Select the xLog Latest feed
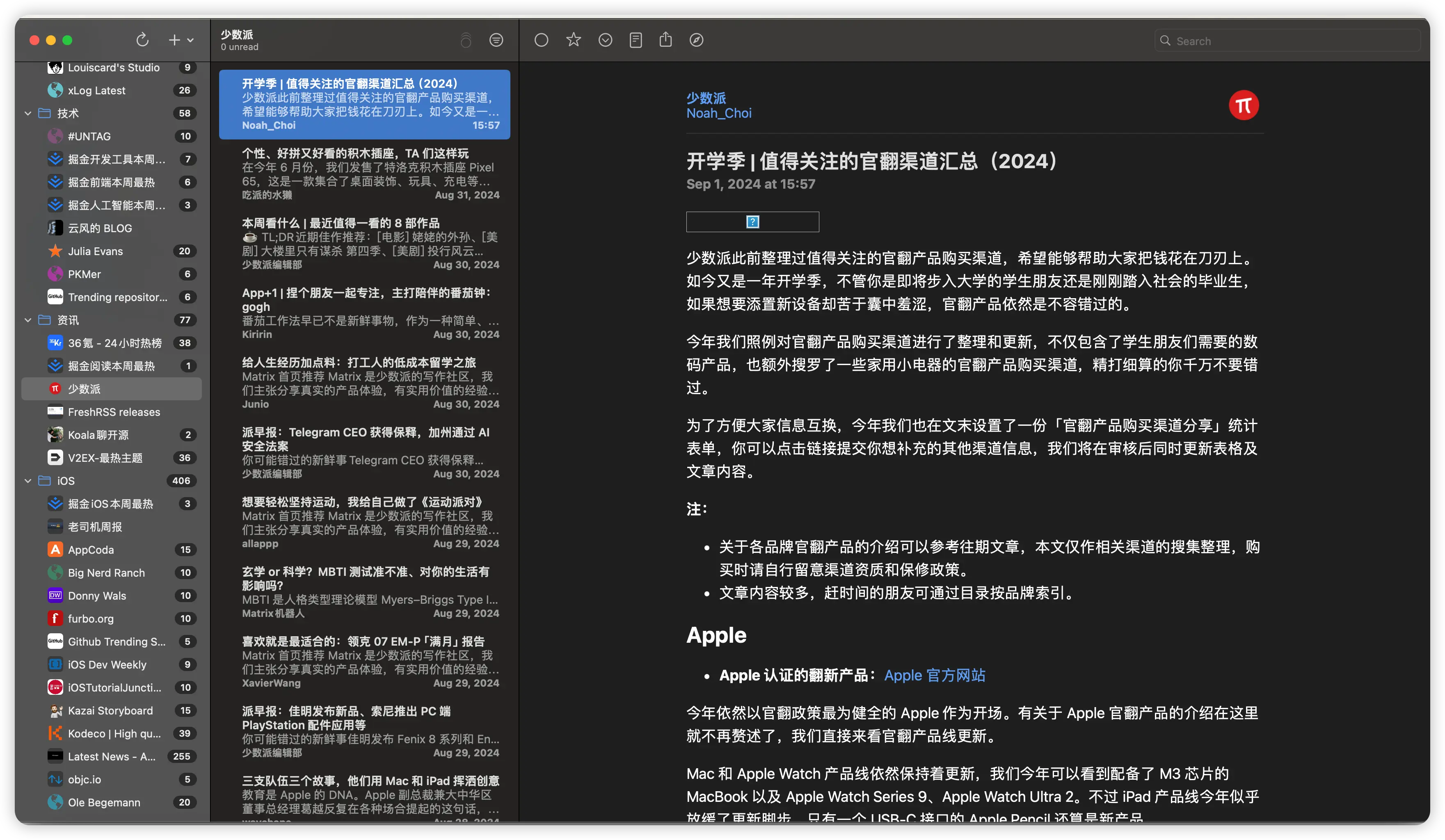The image size is (1445, 840). point(112,91)
